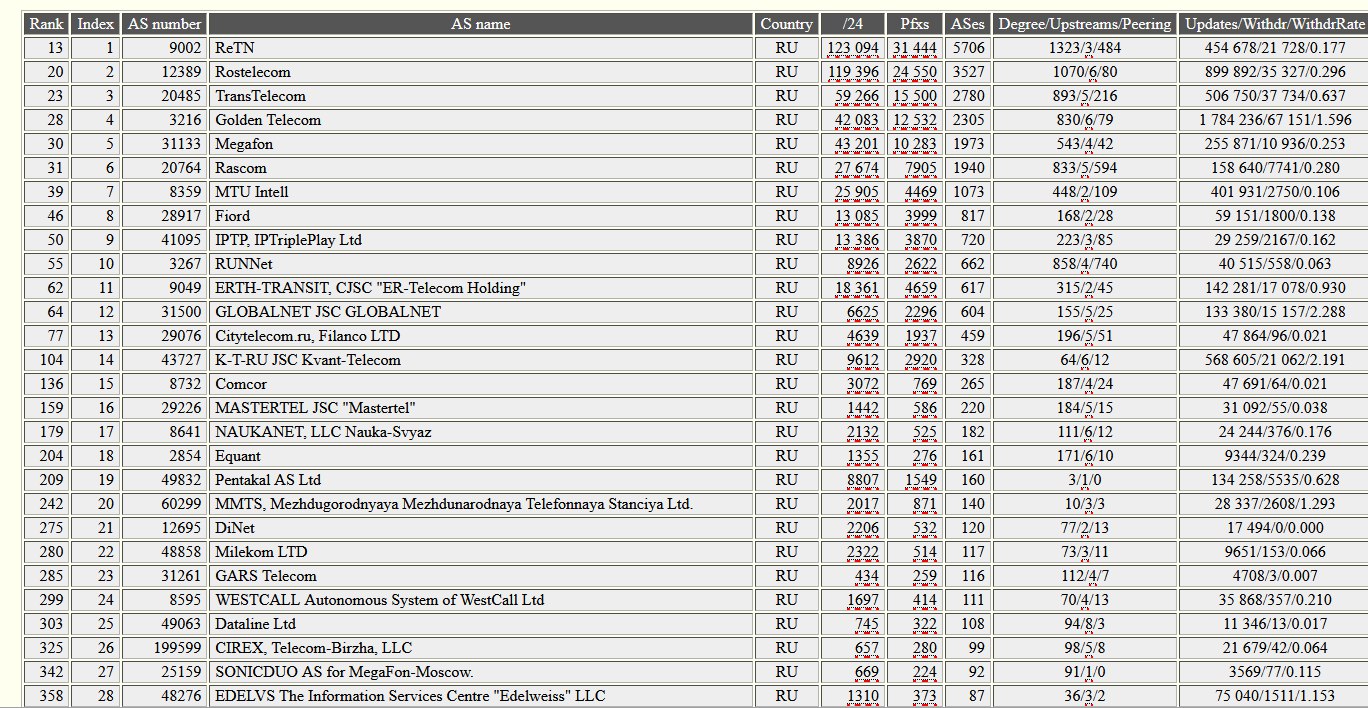Select the "DiNet" AS name cell
Image resolution: width=1368 pixels, height=708 pixels.
(x=481, y=528)
